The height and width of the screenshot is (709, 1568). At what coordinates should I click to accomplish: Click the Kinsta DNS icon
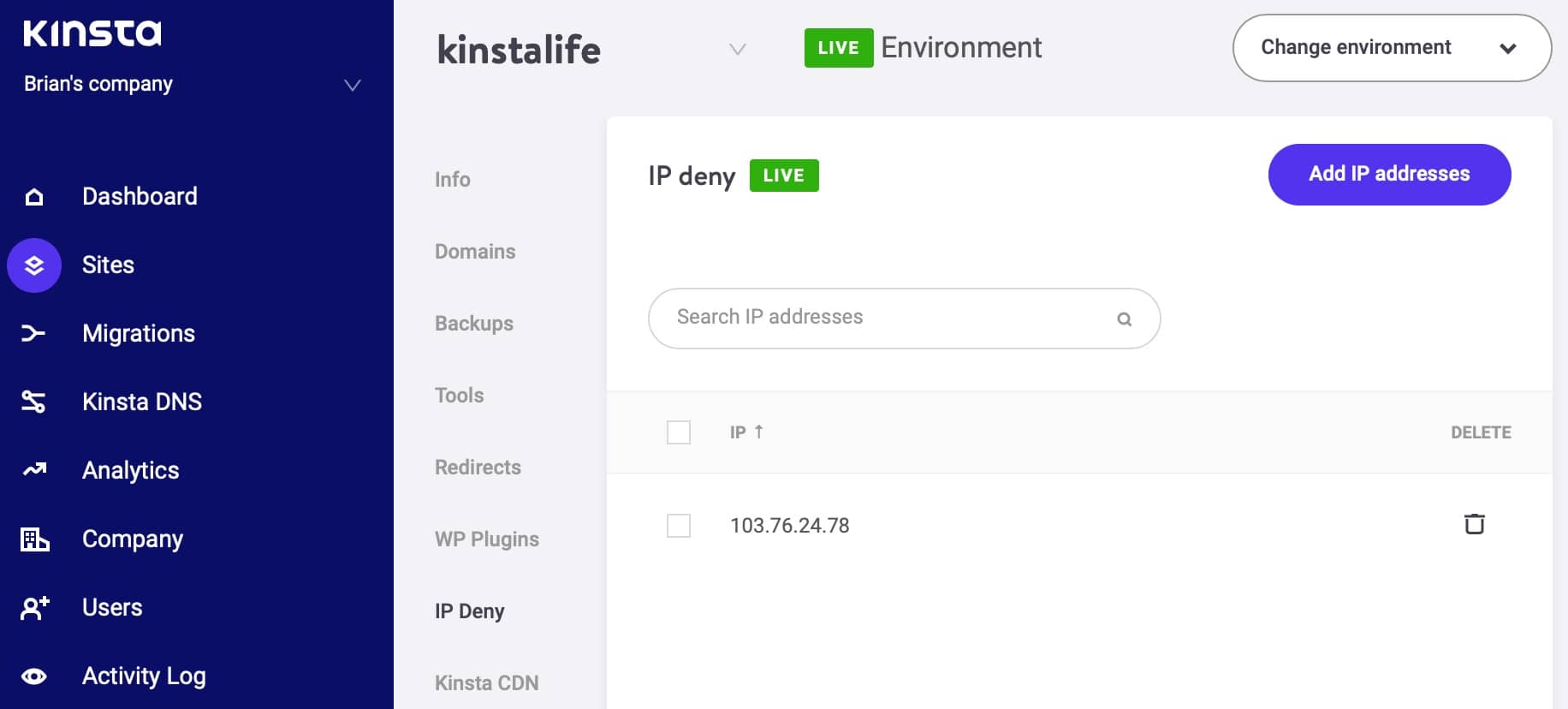coord(33,402)
